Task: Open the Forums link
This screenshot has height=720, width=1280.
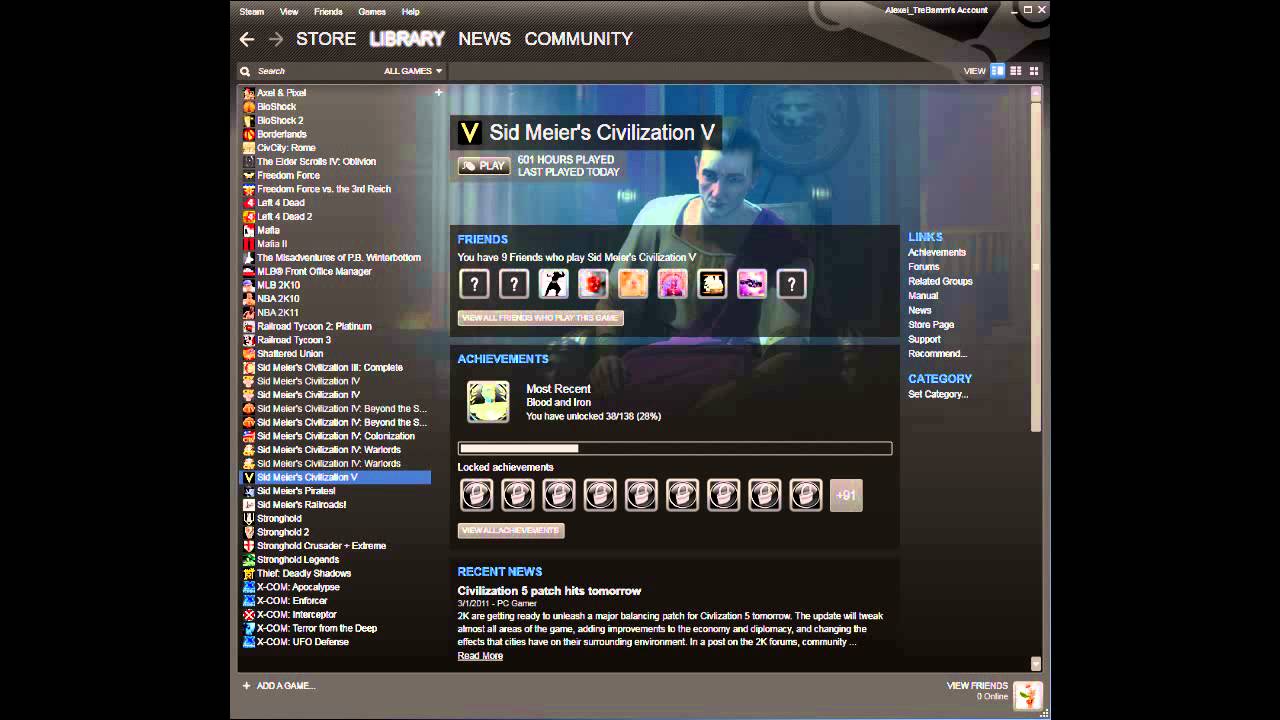Action: pos(924,267)
